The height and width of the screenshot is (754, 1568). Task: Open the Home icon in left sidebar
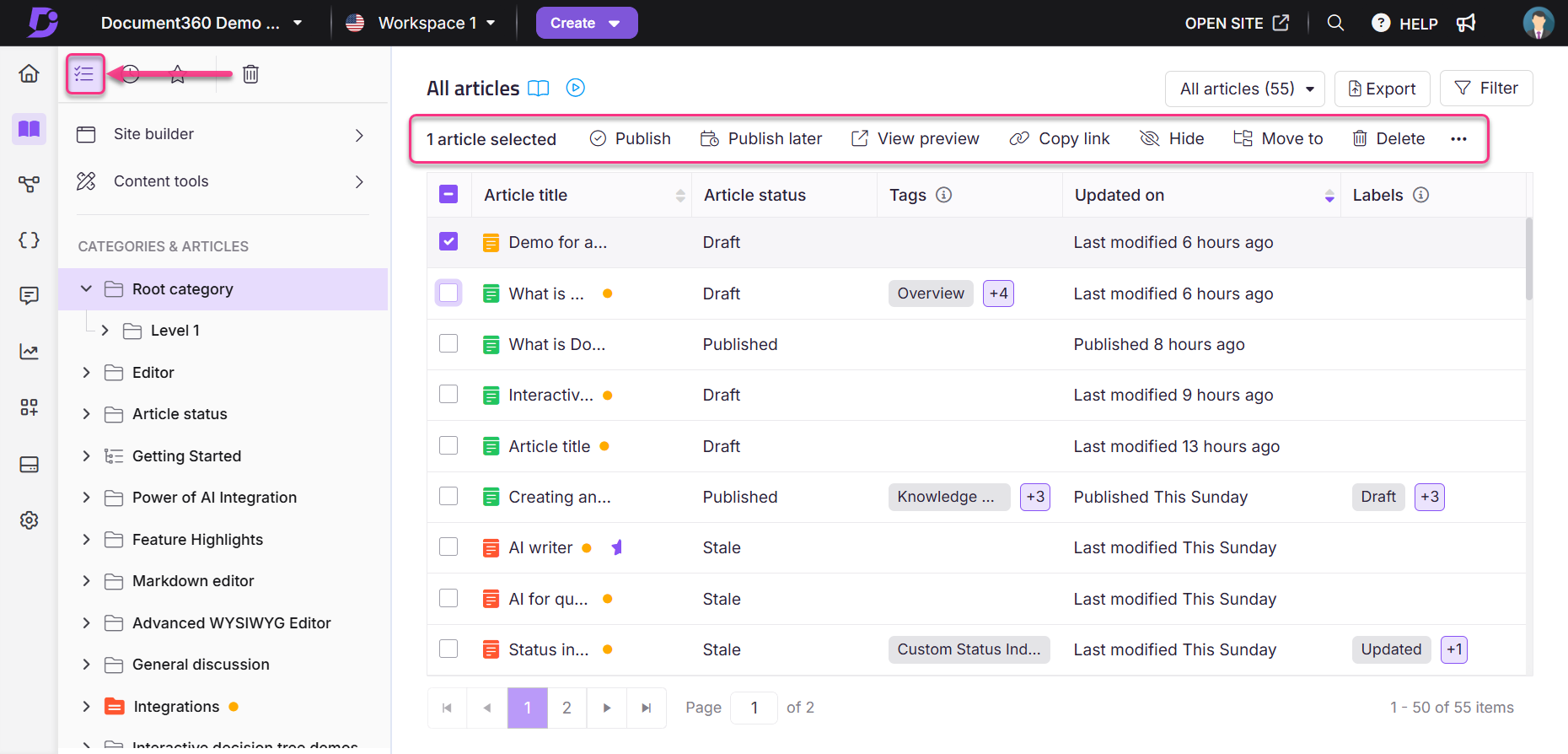[29, 73]
